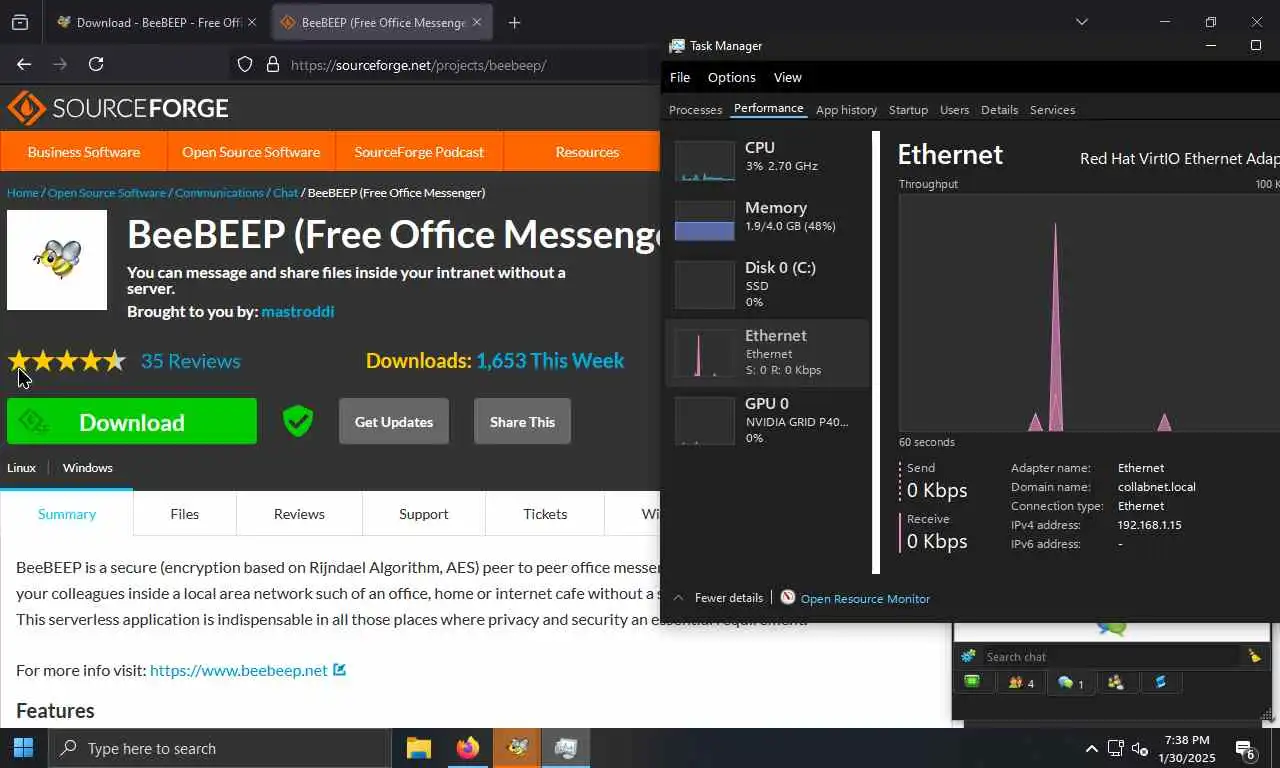Switch to the Processes tab
Viewport: 1280px width, 768px height.
[x=695, y=110]
